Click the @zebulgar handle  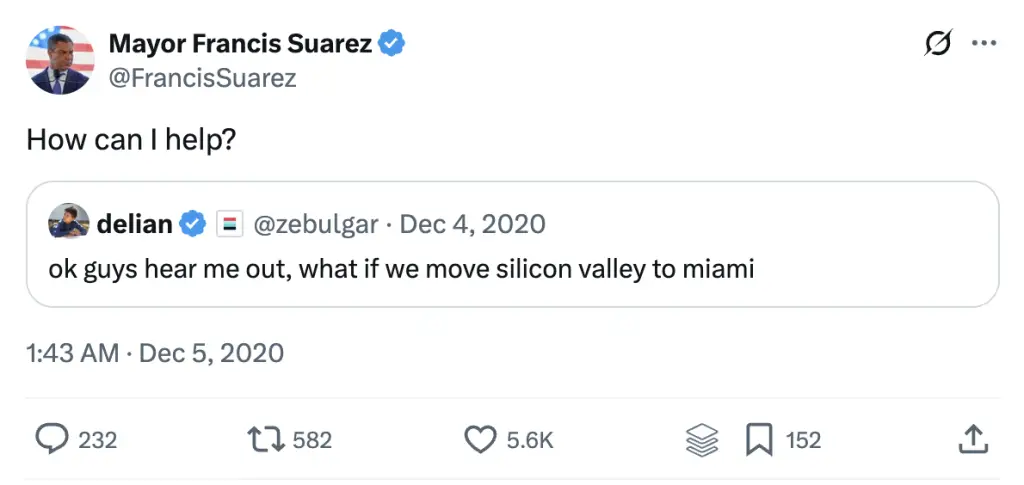(317, 224)
